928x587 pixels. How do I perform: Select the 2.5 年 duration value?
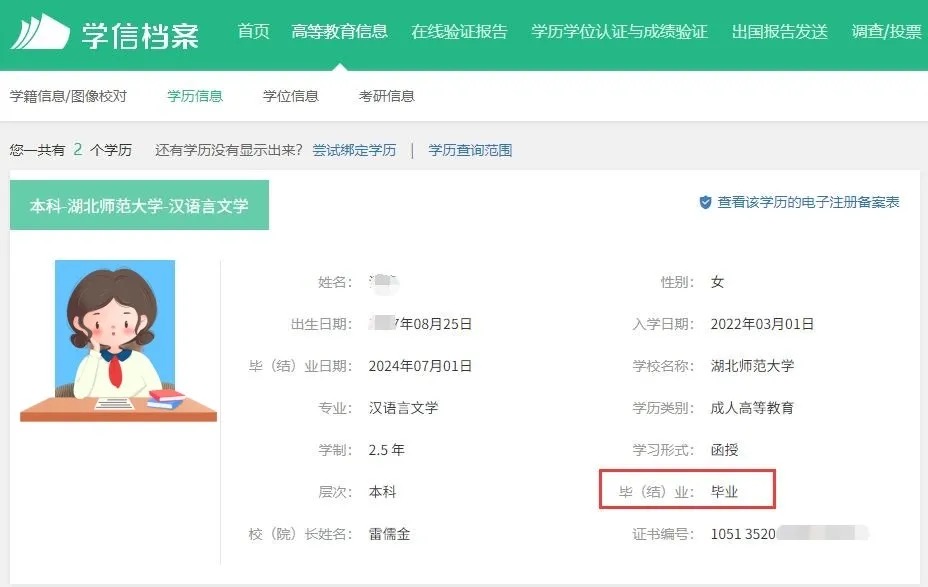click(x=386, y=450)
